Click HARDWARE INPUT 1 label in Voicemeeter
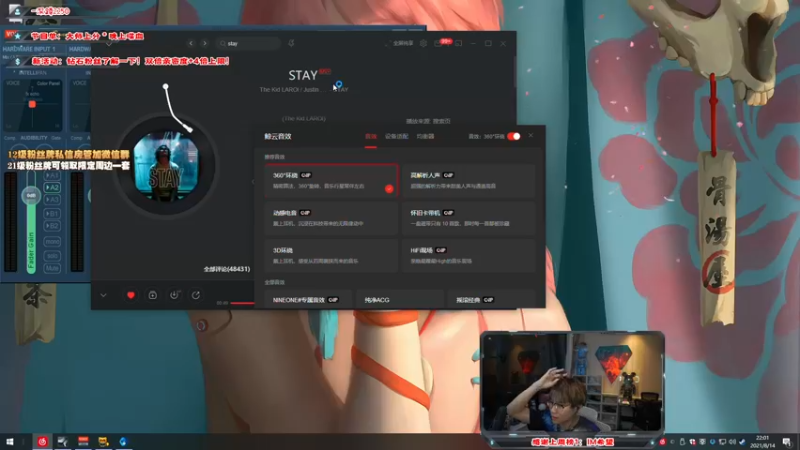Viewport: 800px width, 450px height. 29,49
